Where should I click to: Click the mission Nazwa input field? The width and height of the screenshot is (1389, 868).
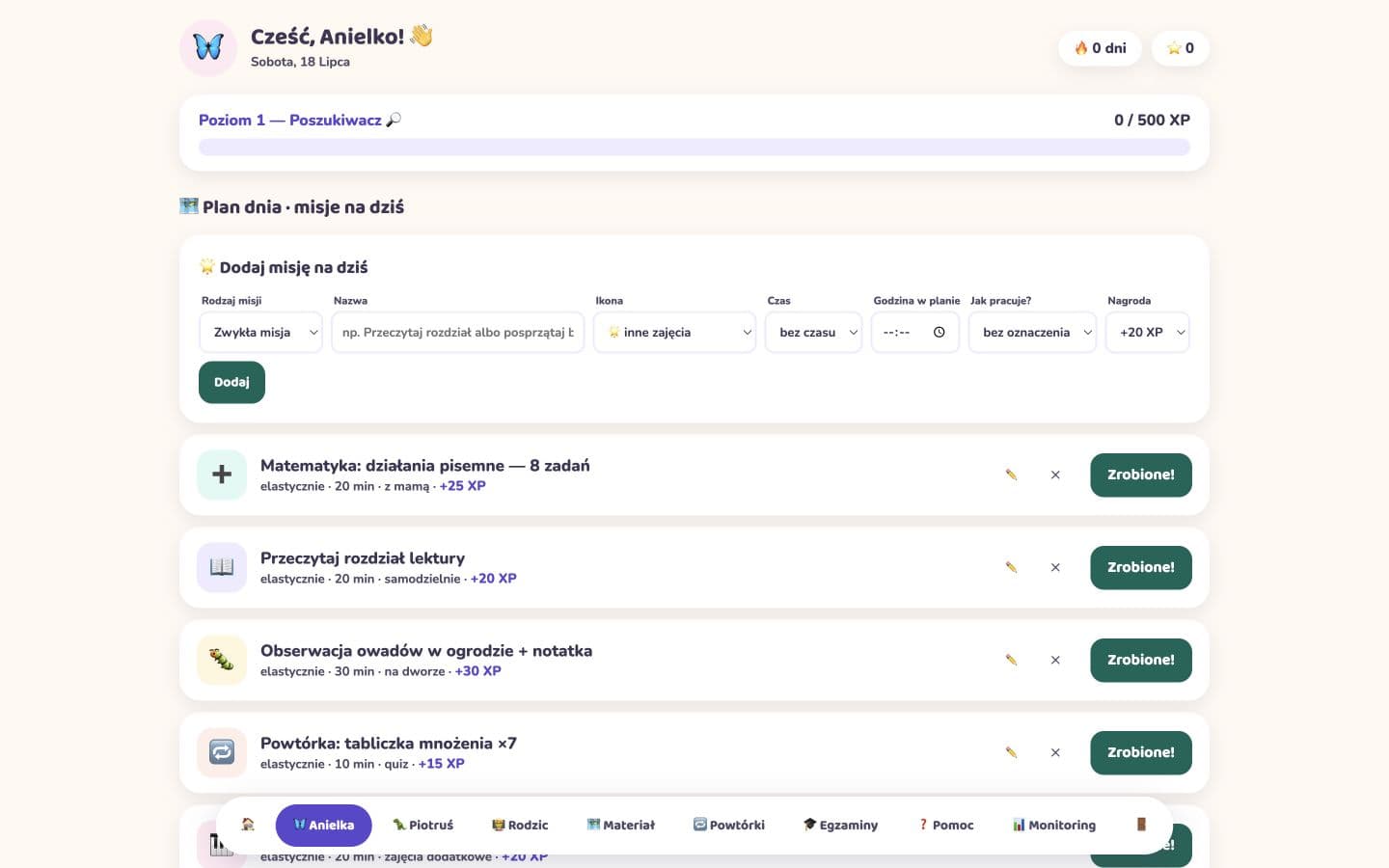pos(458,332)
